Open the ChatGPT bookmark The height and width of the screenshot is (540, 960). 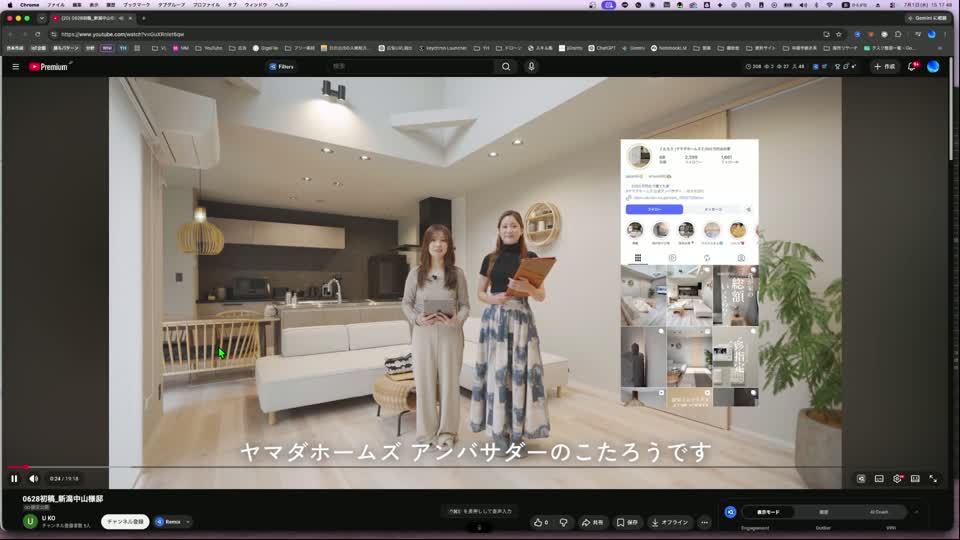coord(602,48)
